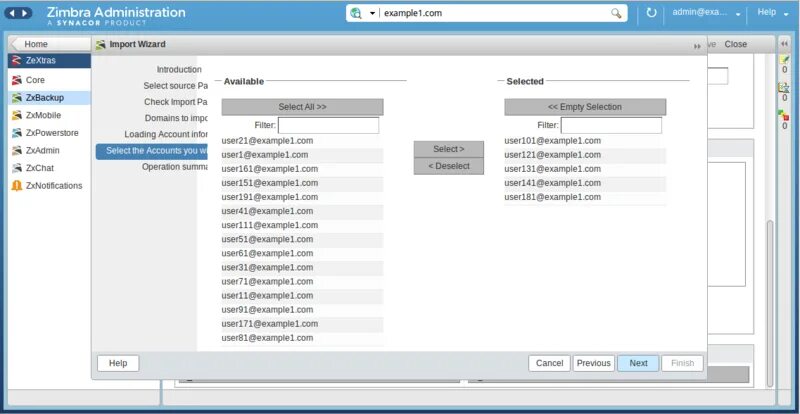800x414 pixels.
Task: Open the admin account dropdown
Action: point(738,14)
